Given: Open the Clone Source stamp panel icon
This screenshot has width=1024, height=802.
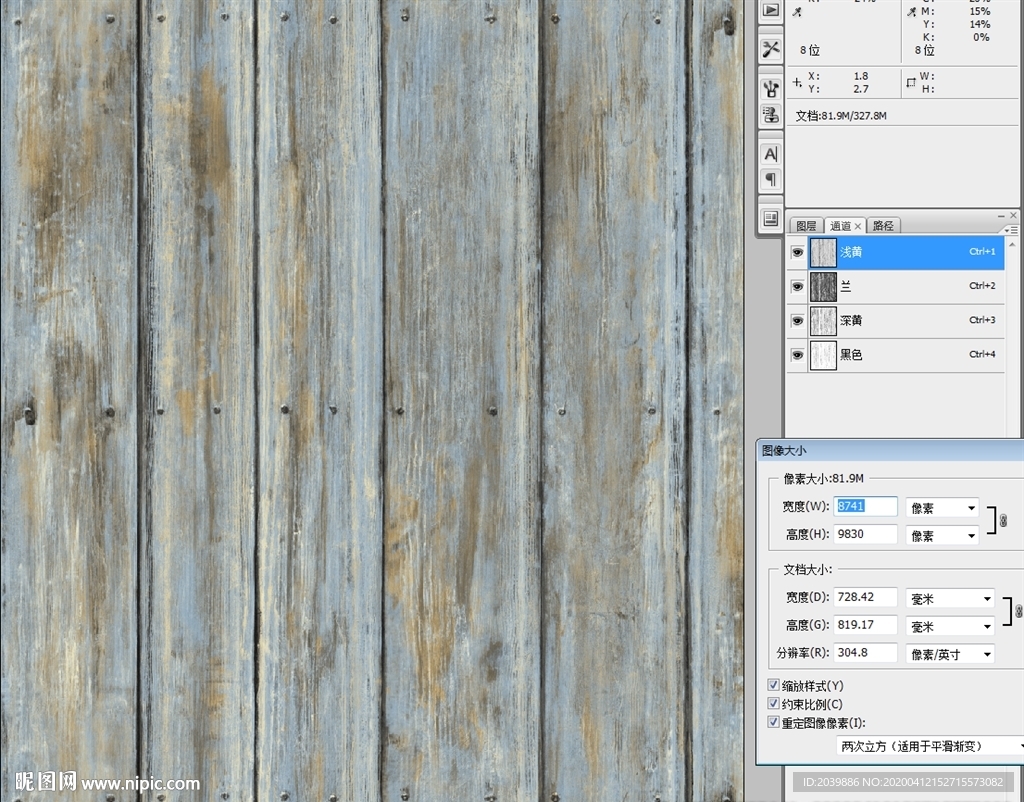Looking at the screenshot, I should pos(771,115).
